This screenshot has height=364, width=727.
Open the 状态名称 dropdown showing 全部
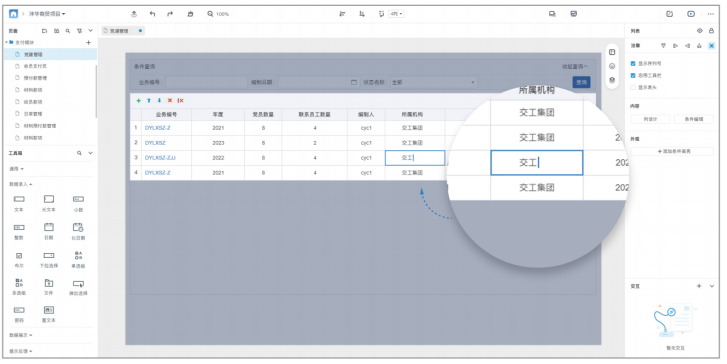[434, 82]
